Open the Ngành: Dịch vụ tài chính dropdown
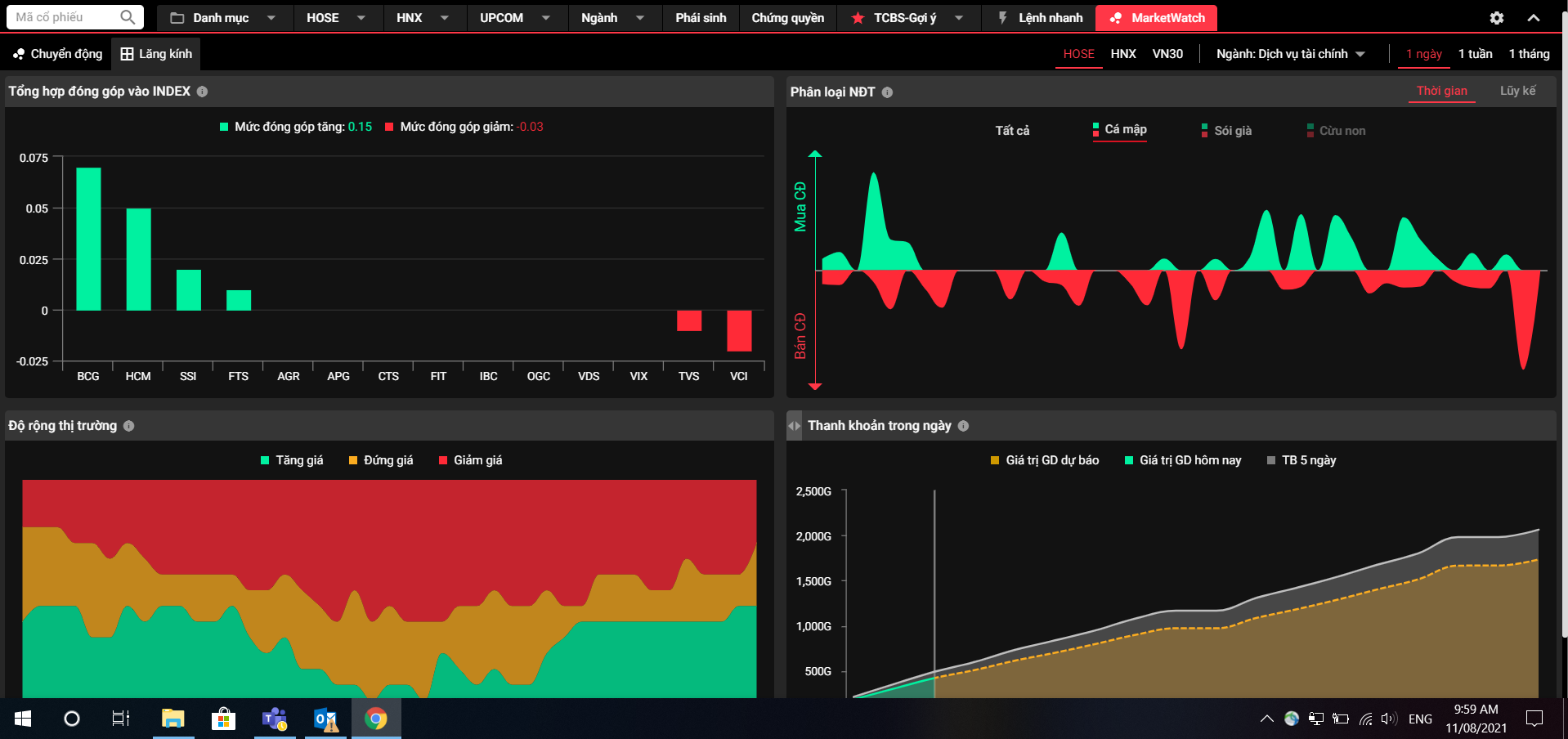 pyautogui.click(x=1290, y=54)
